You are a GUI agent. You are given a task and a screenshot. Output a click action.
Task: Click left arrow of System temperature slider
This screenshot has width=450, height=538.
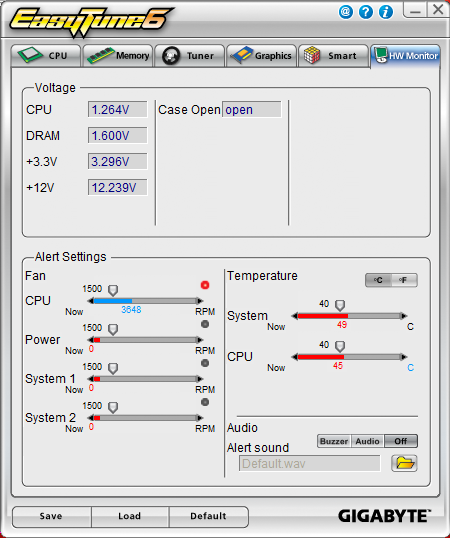click(294, 316)
